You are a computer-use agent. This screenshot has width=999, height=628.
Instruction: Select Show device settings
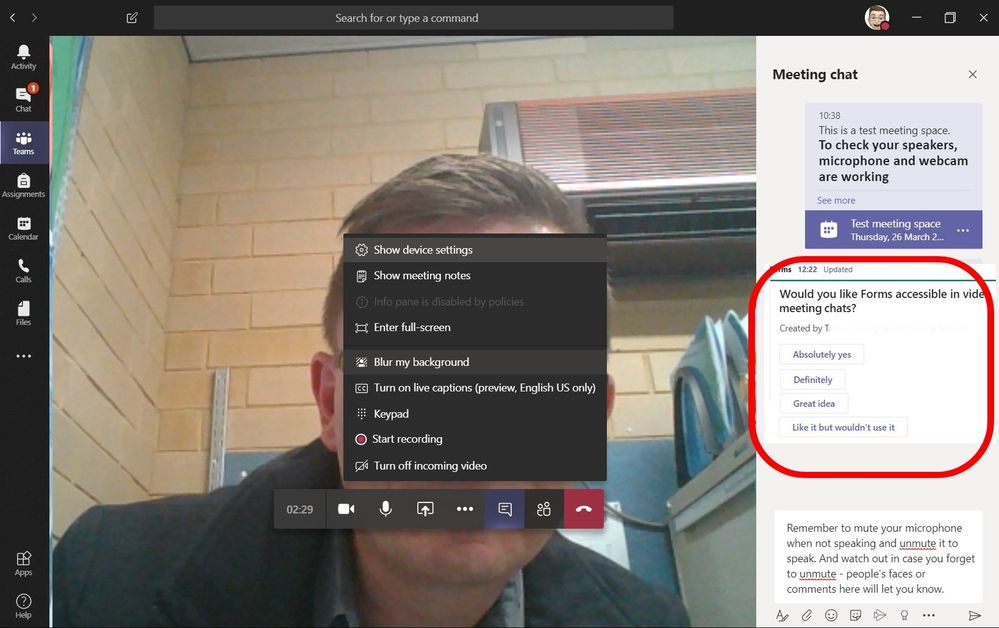[475, 250]
